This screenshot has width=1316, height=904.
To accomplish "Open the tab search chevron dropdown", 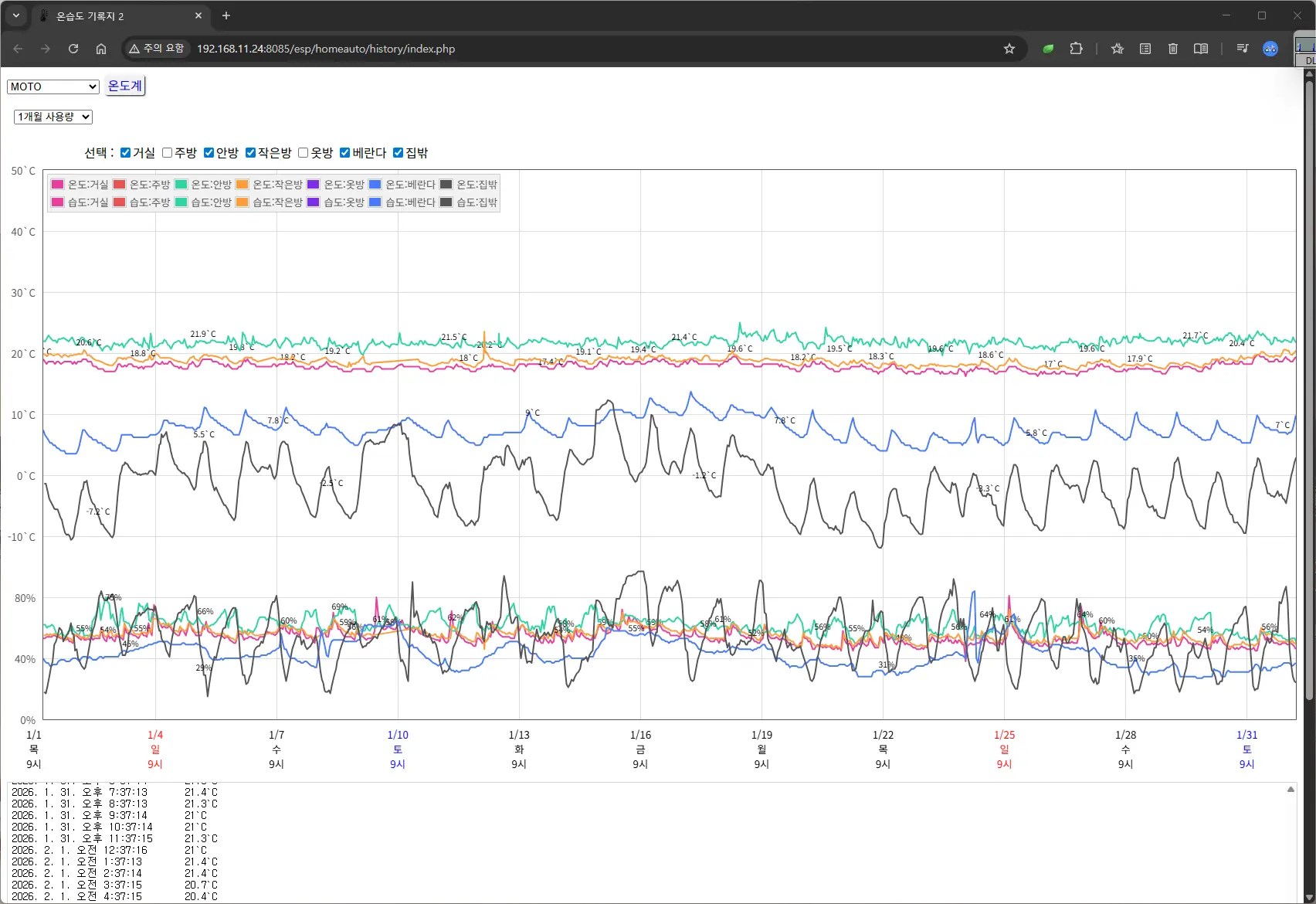I will [16, 15].
